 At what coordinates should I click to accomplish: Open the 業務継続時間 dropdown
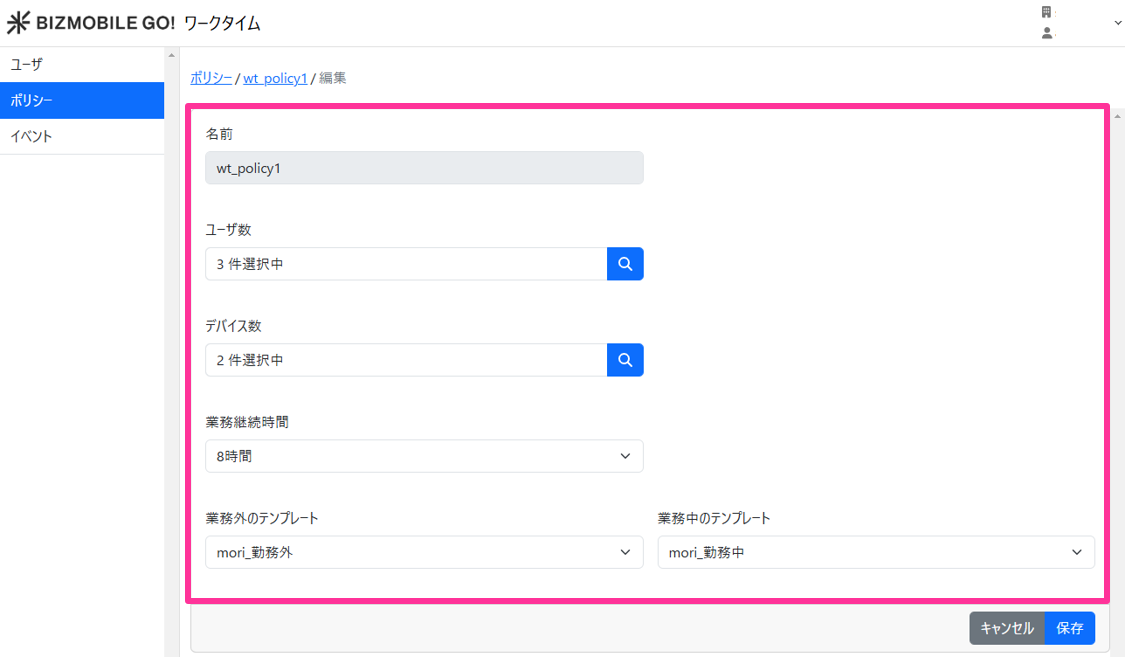424,456
